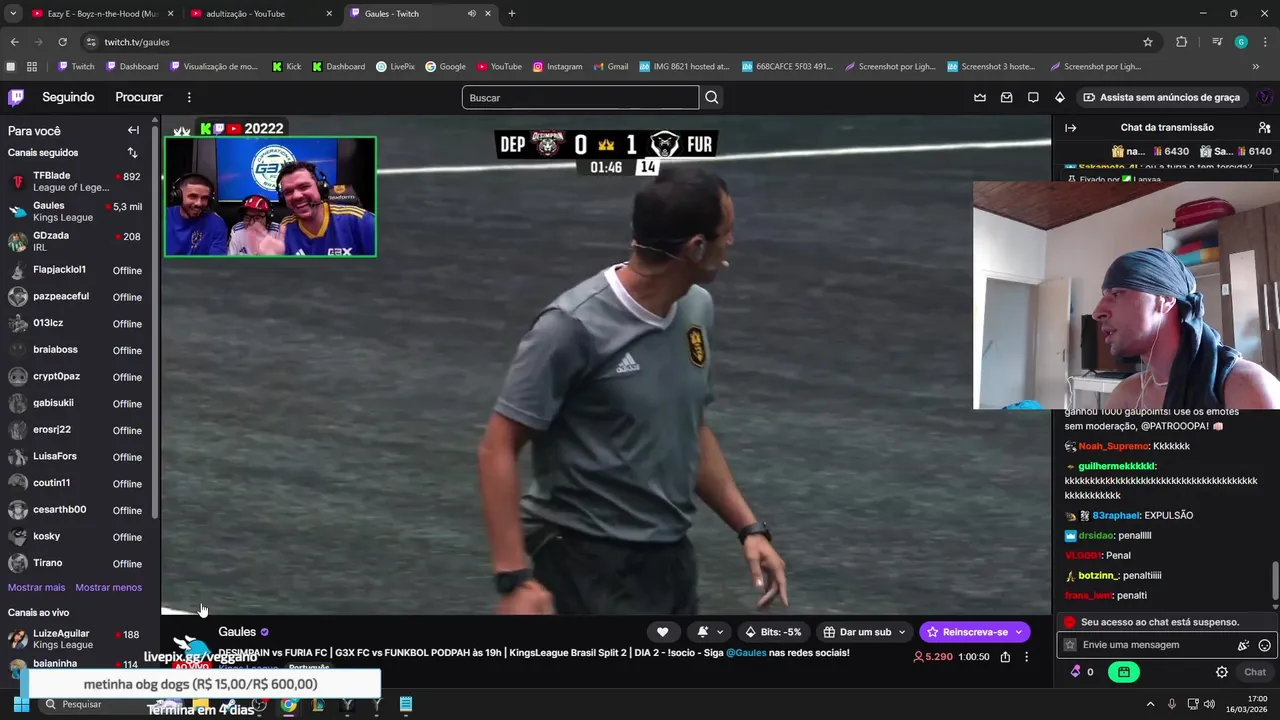Click the heart follow button
Image resolution: width=1280 pixels, height=720 pixels.
(662, 632)
